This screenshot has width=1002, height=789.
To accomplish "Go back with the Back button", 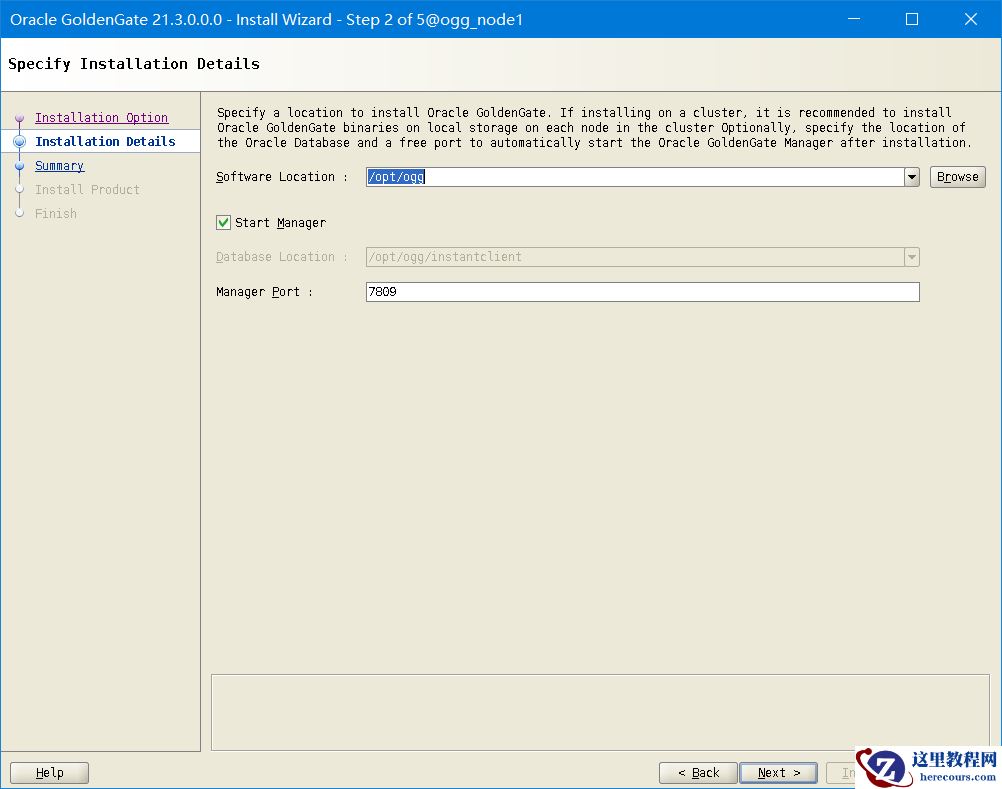I will tap(698, 773).
